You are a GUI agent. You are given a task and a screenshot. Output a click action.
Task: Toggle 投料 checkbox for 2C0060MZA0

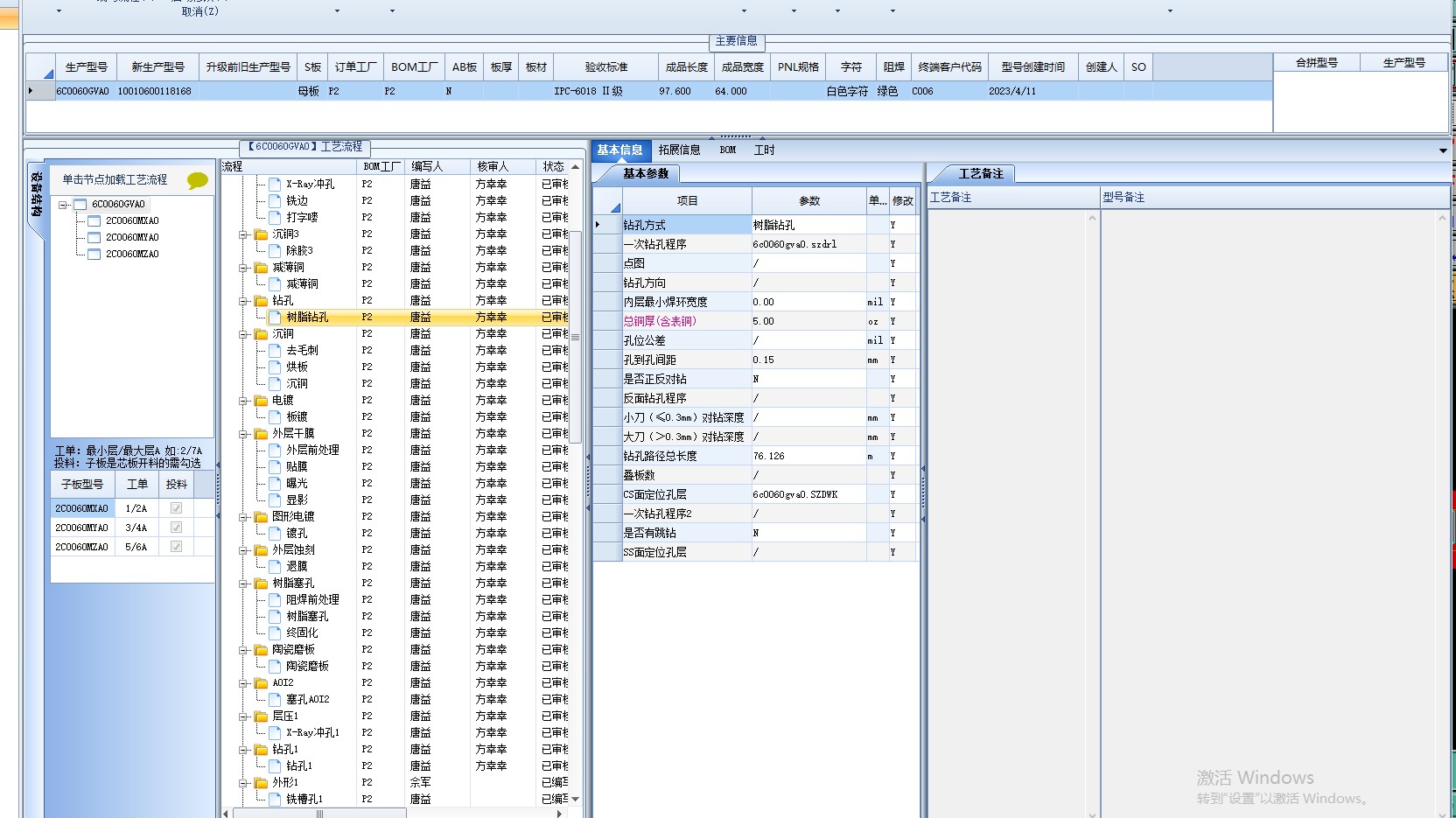point(176,547)
